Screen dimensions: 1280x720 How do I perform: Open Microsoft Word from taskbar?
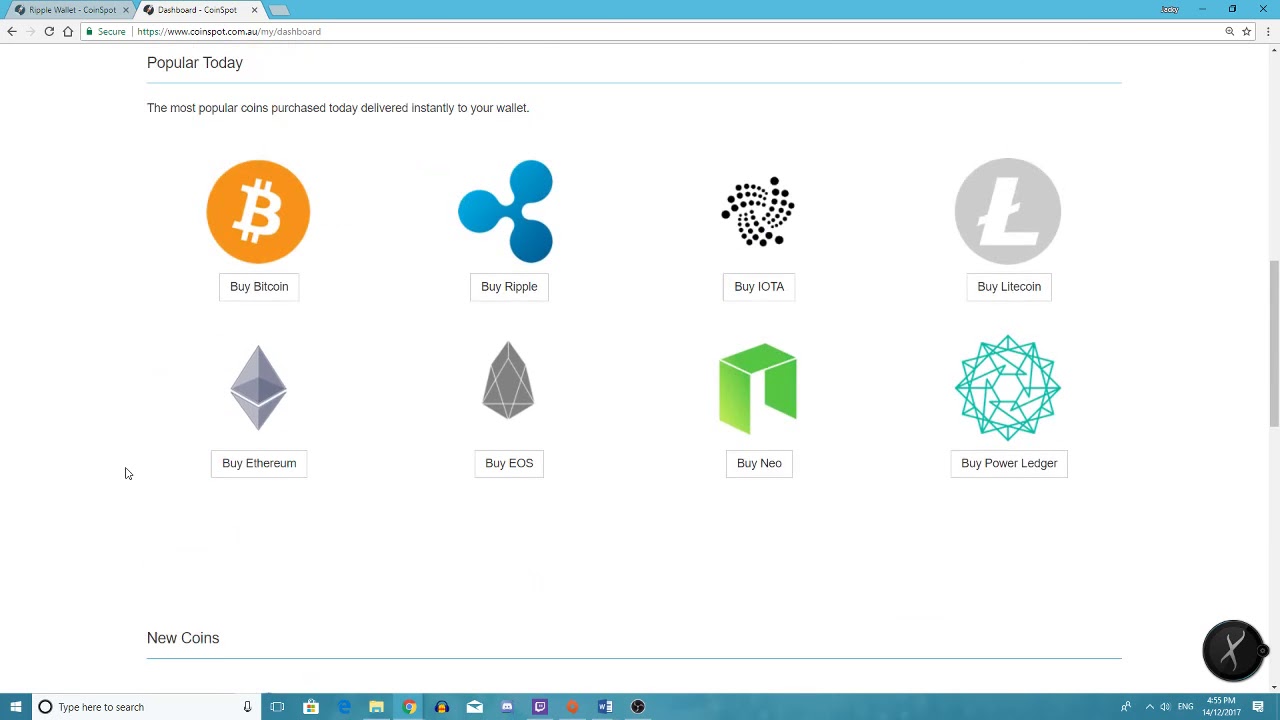tap(605, 707)
